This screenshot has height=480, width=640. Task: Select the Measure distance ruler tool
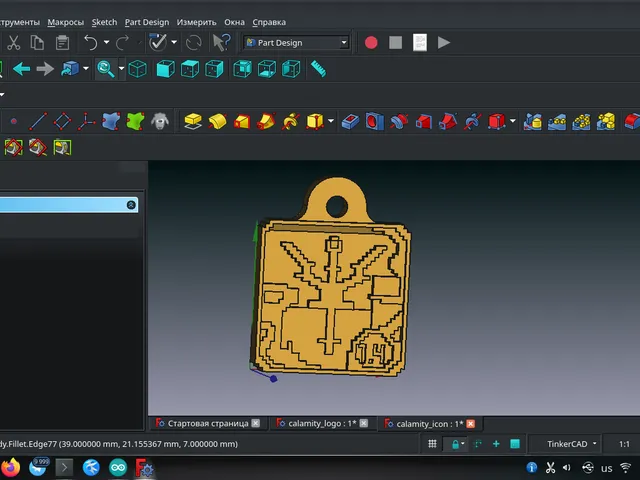click(x=318, y=69)
